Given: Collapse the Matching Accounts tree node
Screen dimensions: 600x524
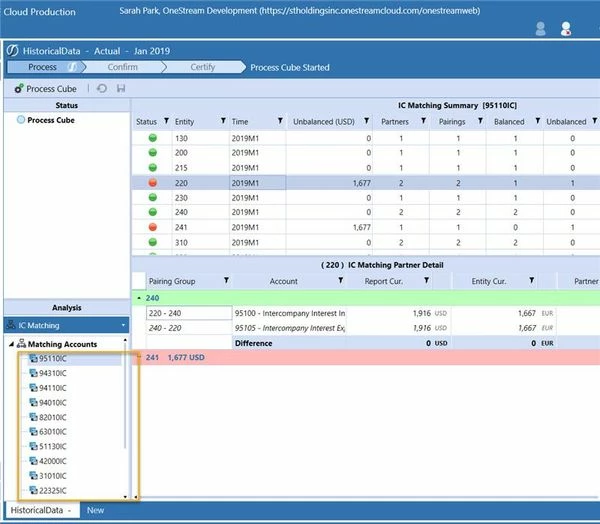Looking at the screenshot, I should (x=11, y=344).
